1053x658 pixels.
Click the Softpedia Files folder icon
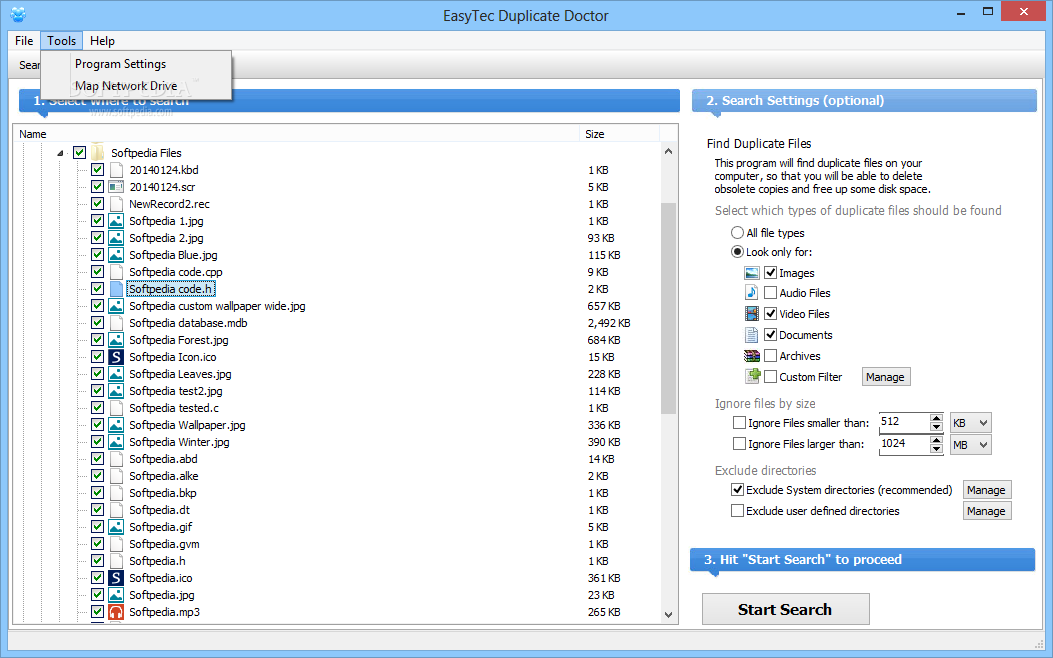(98, 152)
